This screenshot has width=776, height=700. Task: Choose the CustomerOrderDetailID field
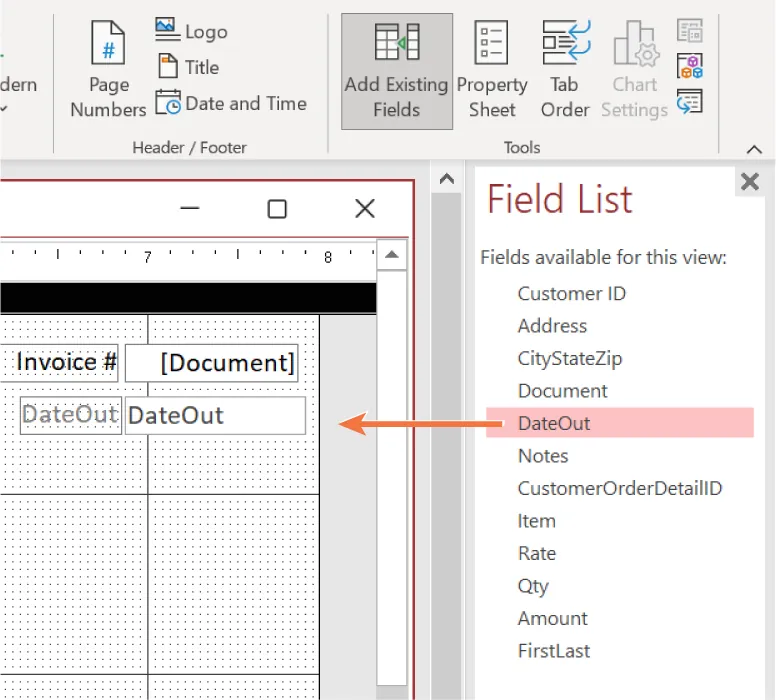pyautogui.click(x=619, y=488)
